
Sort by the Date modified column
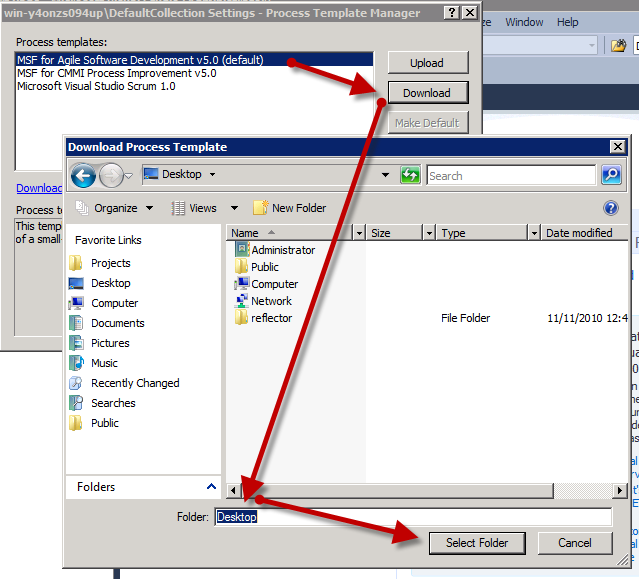583,233
